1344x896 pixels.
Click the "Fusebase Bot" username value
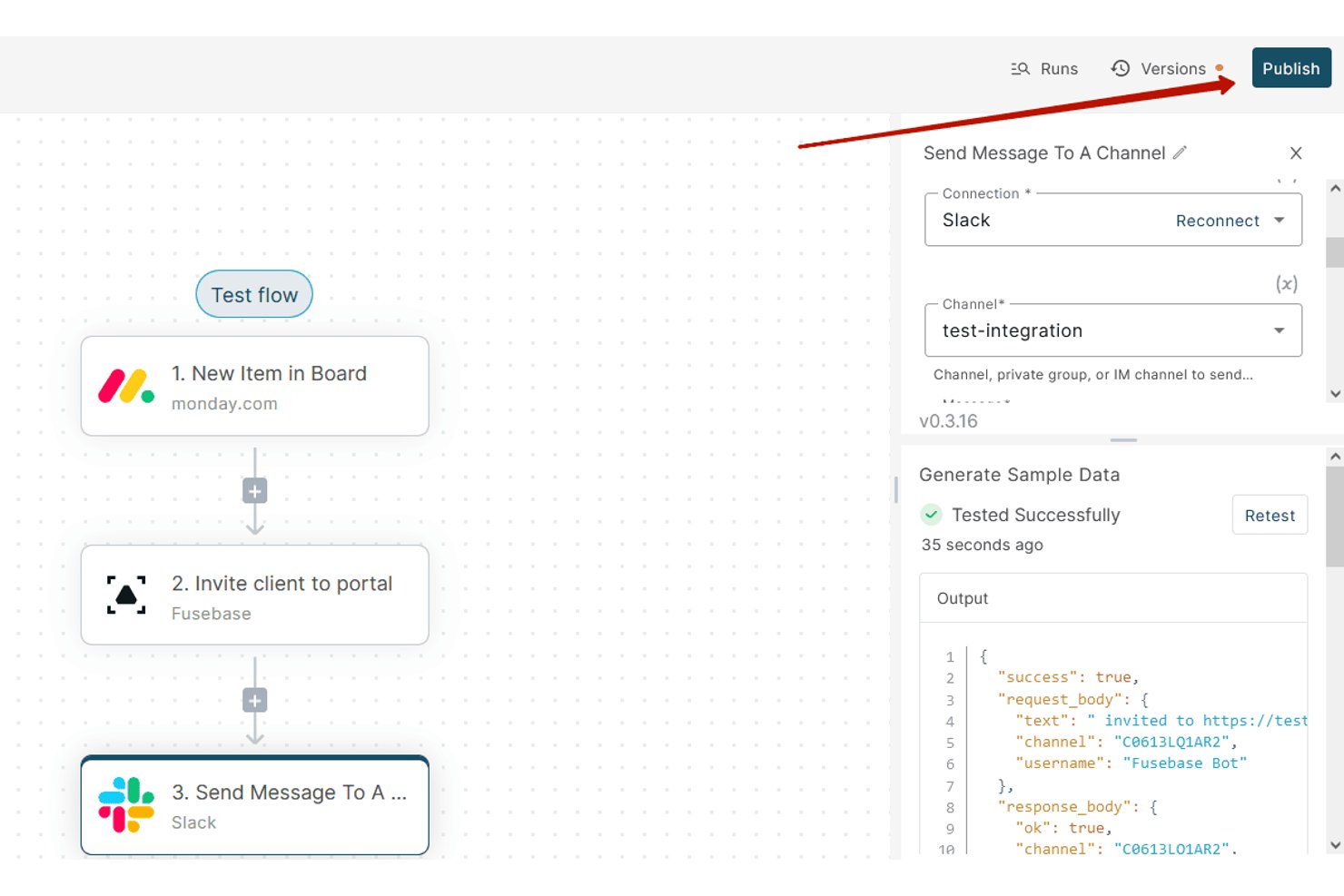(x=1185, y=763)
